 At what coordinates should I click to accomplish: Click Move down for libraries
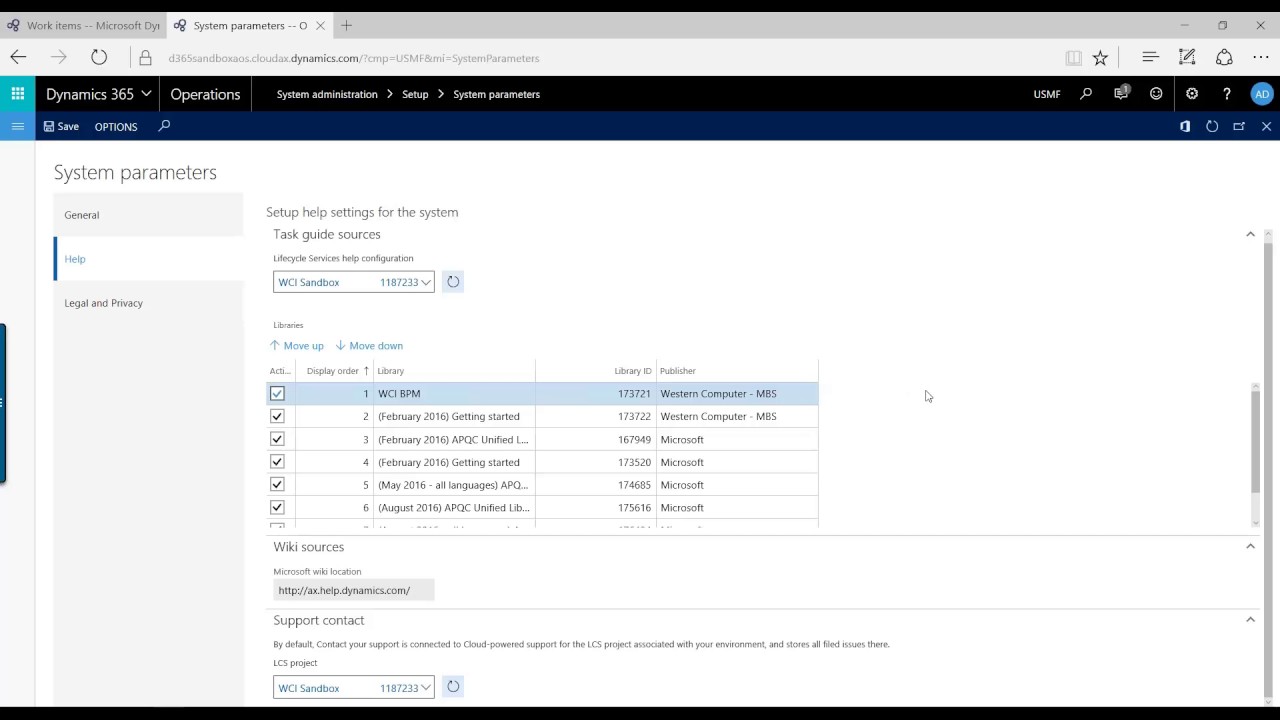[369, 346]
